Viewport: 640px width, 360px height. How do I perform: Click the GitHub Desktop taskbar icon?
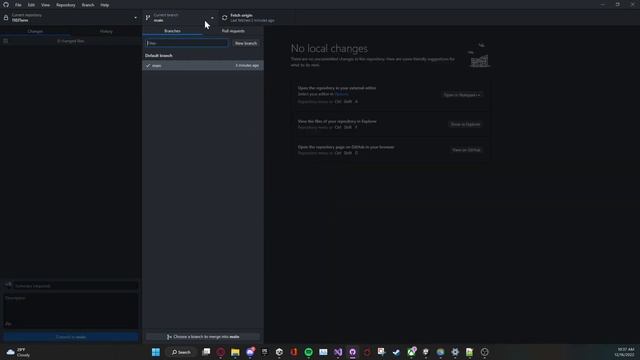pos(353,352)
